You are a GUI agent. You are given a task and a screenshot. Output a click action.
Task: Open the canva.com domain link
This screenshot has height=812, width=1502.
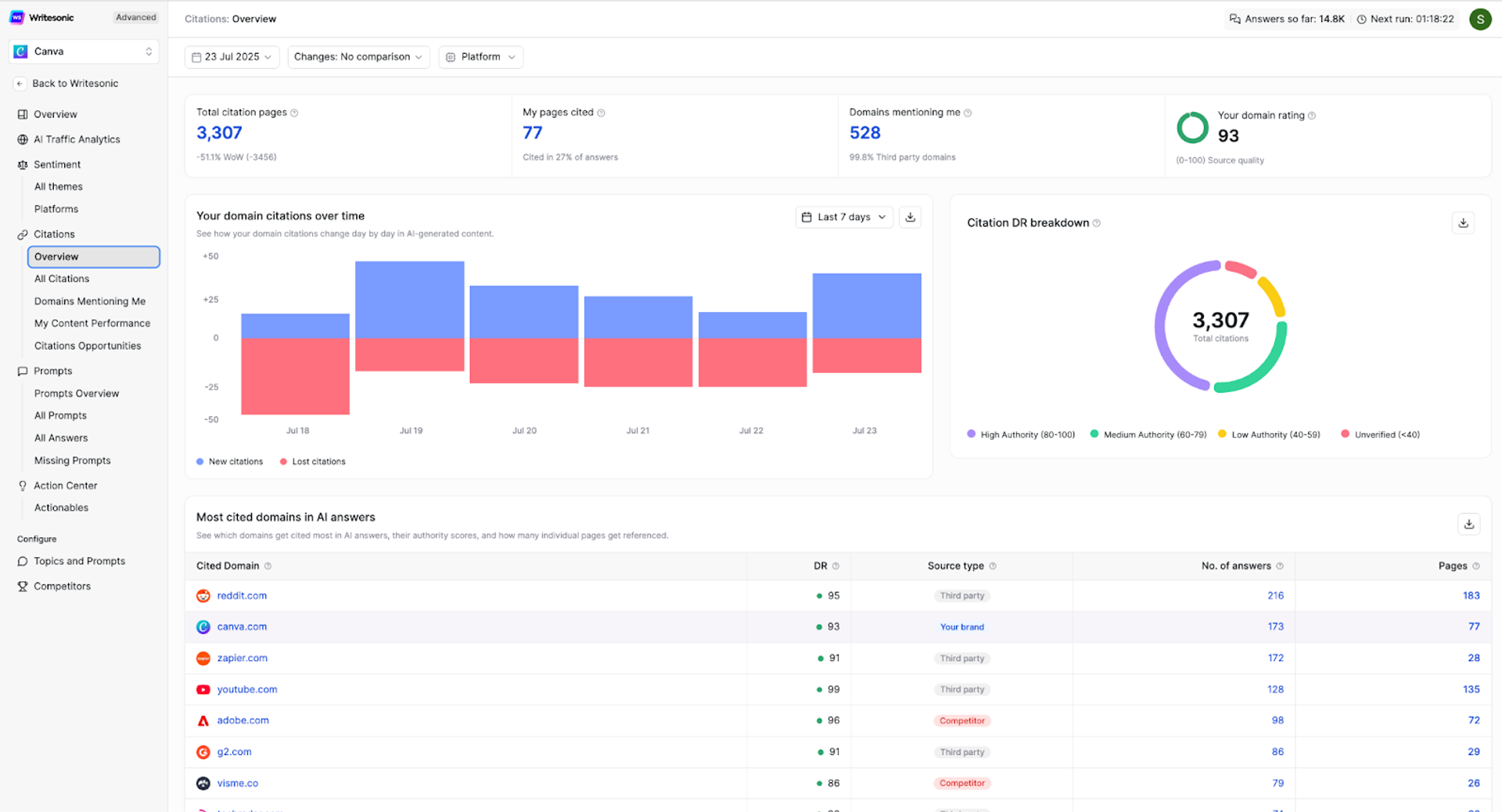[x=242, y=627]
